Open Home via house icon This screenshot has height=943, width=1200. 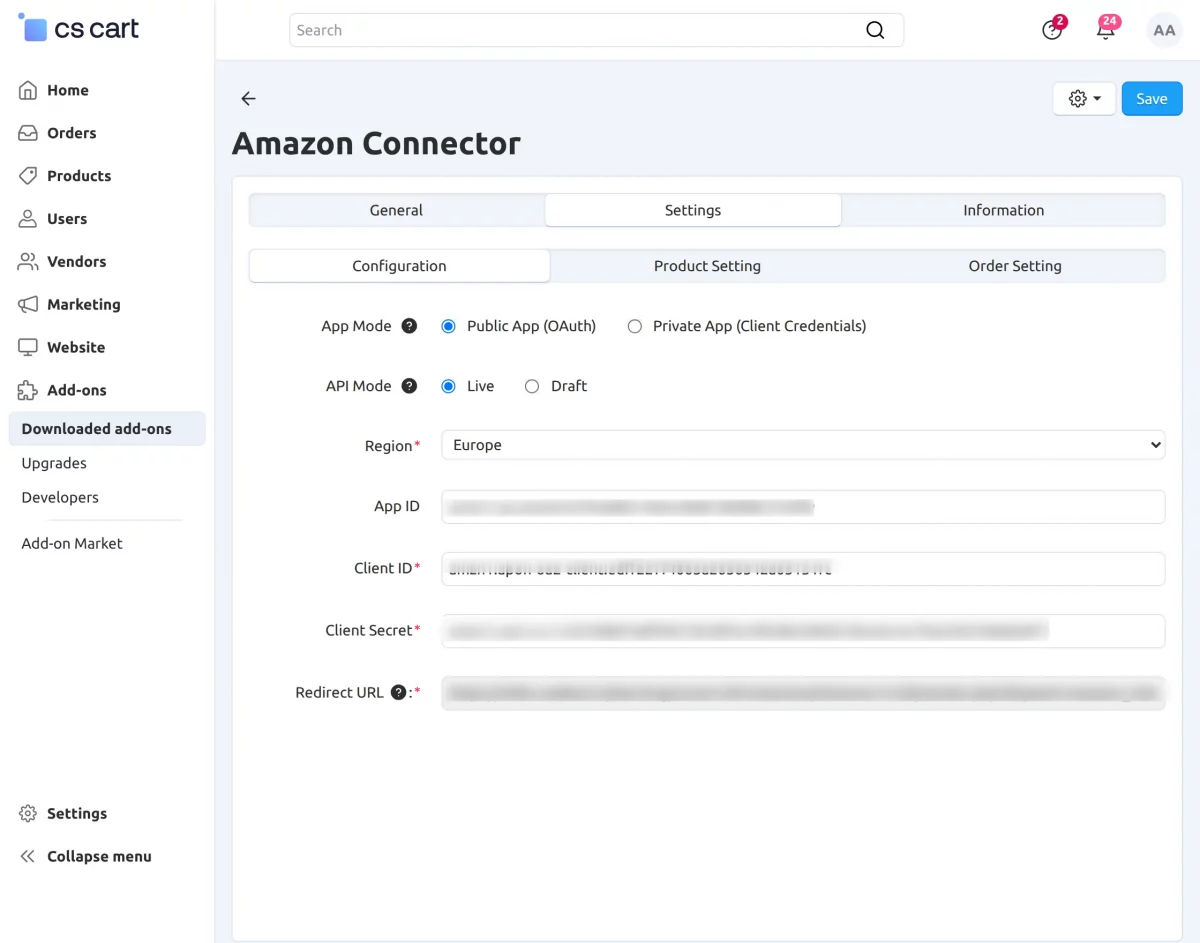point(28,90)
